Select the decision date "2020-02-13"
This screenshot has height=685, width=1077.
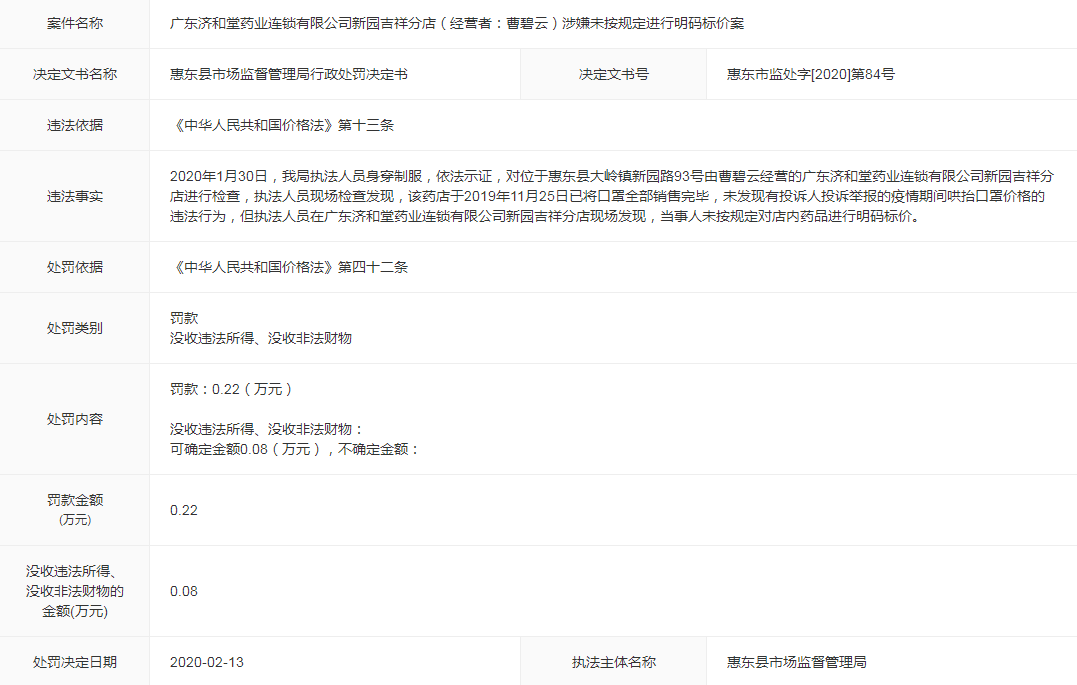coord(207,662)
